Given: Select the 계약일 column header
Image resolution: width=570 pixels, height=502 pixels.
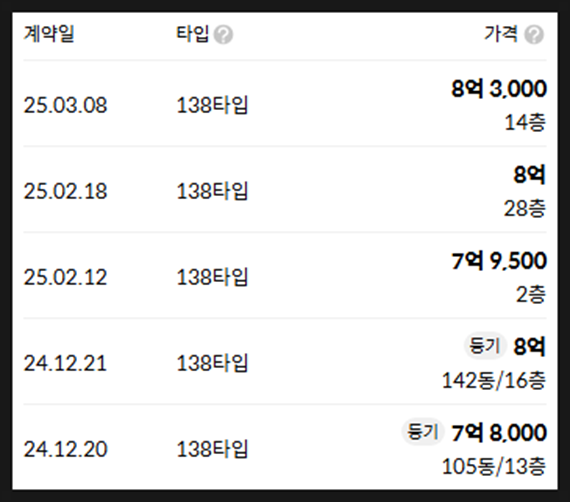Looking at the screenshot, I should [49, 34].
